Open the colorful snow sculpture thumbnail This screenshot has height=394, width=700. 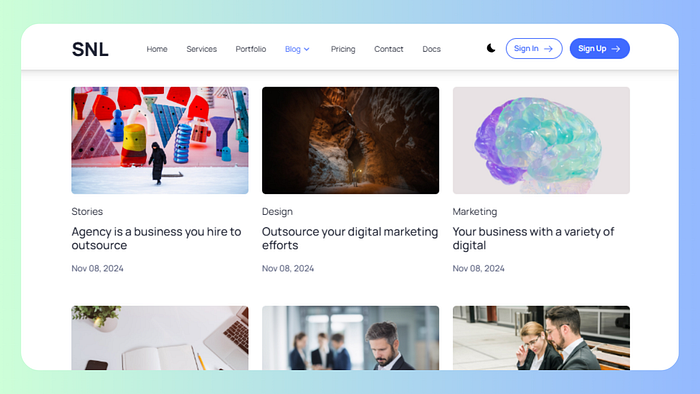160,140
